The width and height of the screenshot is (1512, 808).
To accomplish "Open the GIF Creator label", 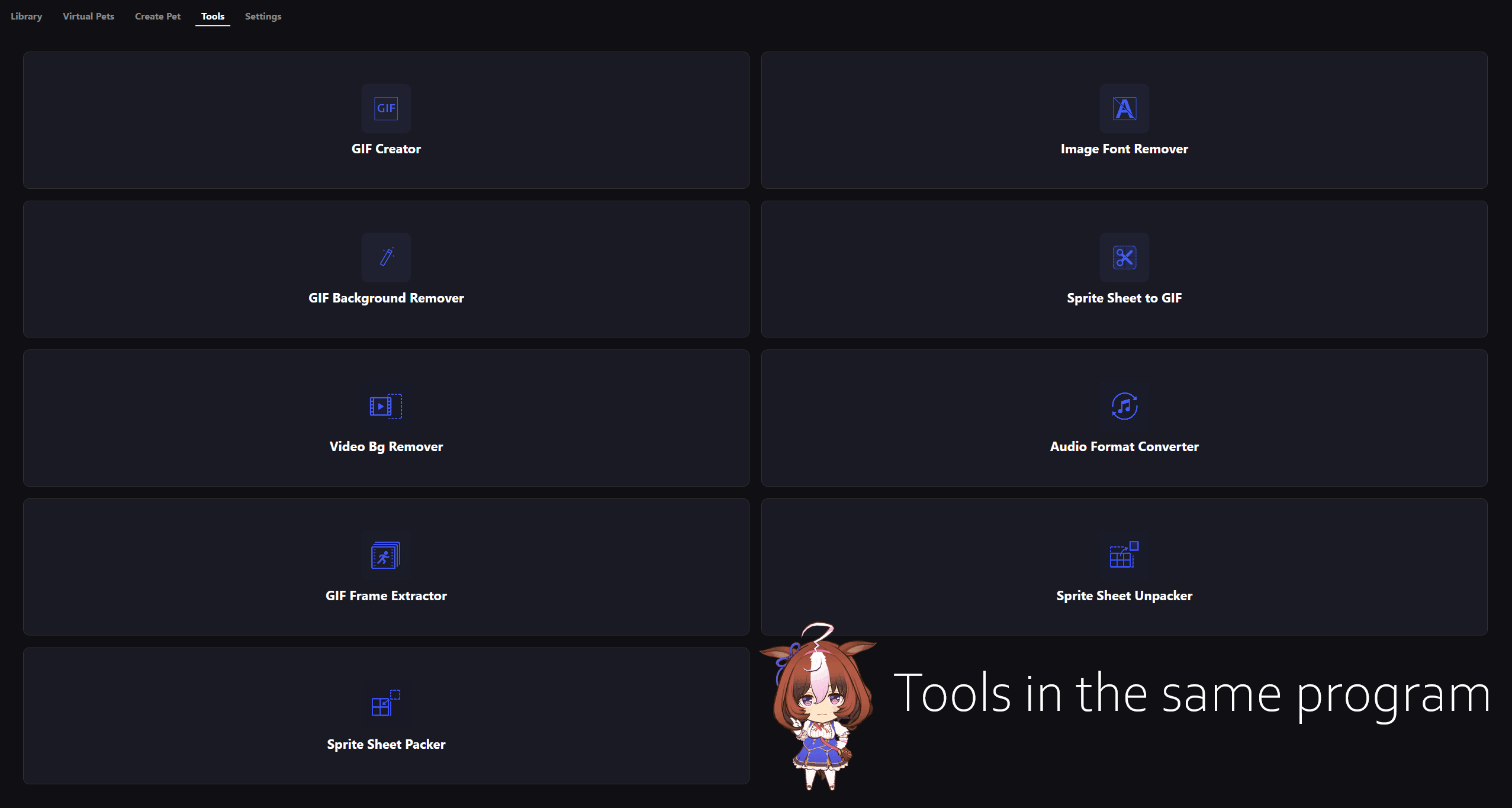I will 386,149.
